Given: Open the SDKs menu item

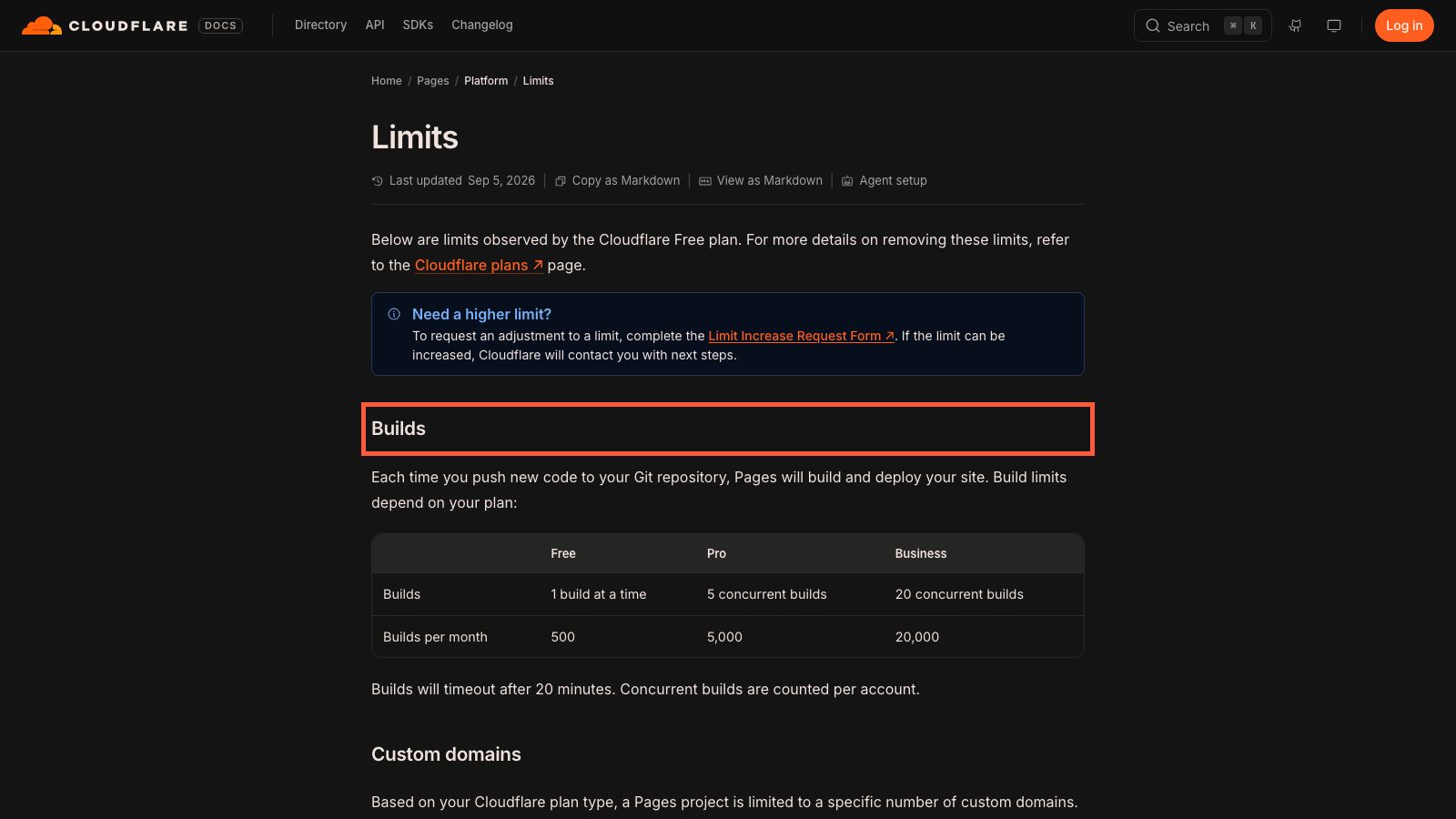Looking at the screenshot, I should (x=418, y=25).
